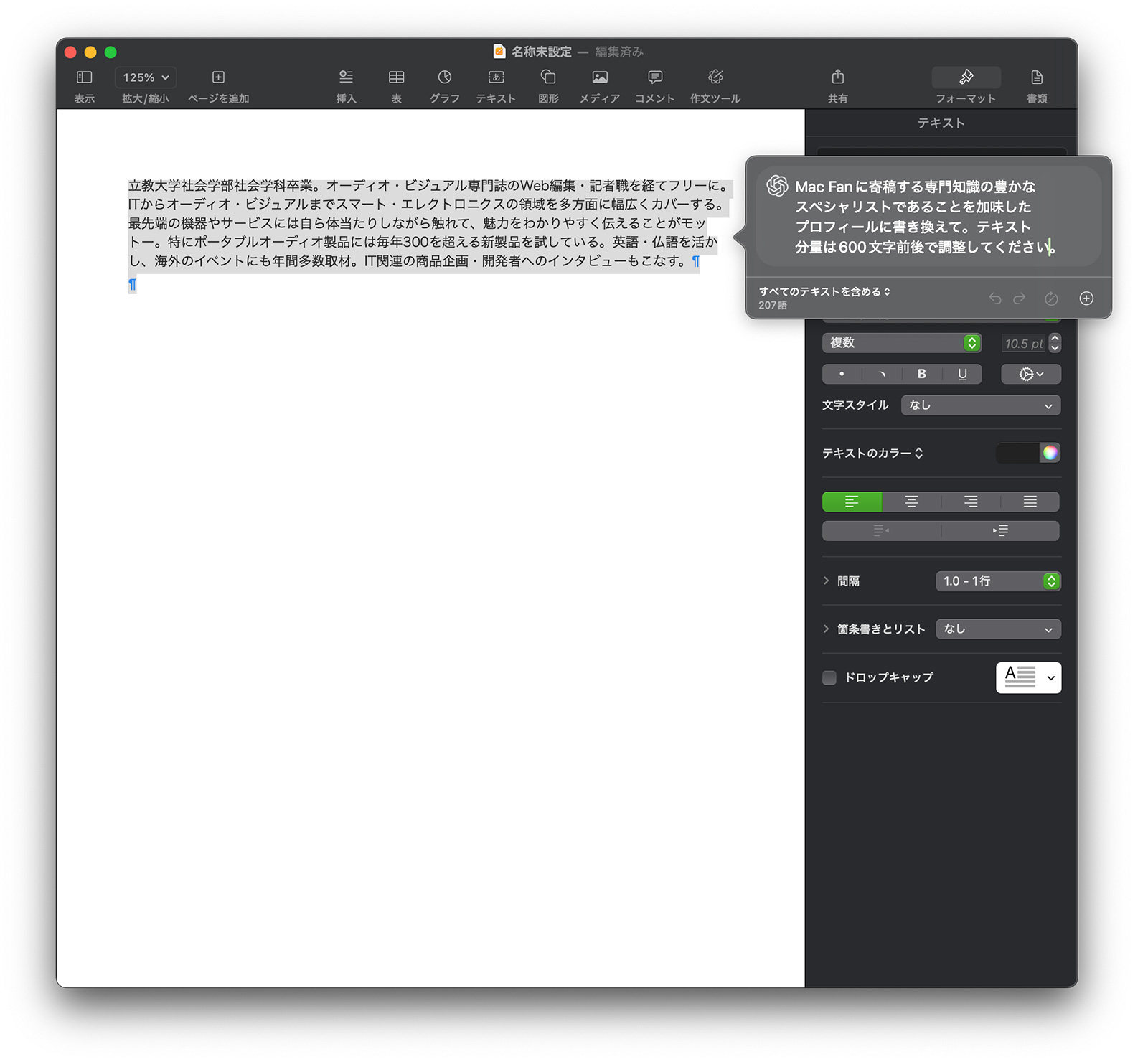Screen dimensions: 1148x1062
Task: Open the 図形 shapes menu
Action: tap(548, 77)
